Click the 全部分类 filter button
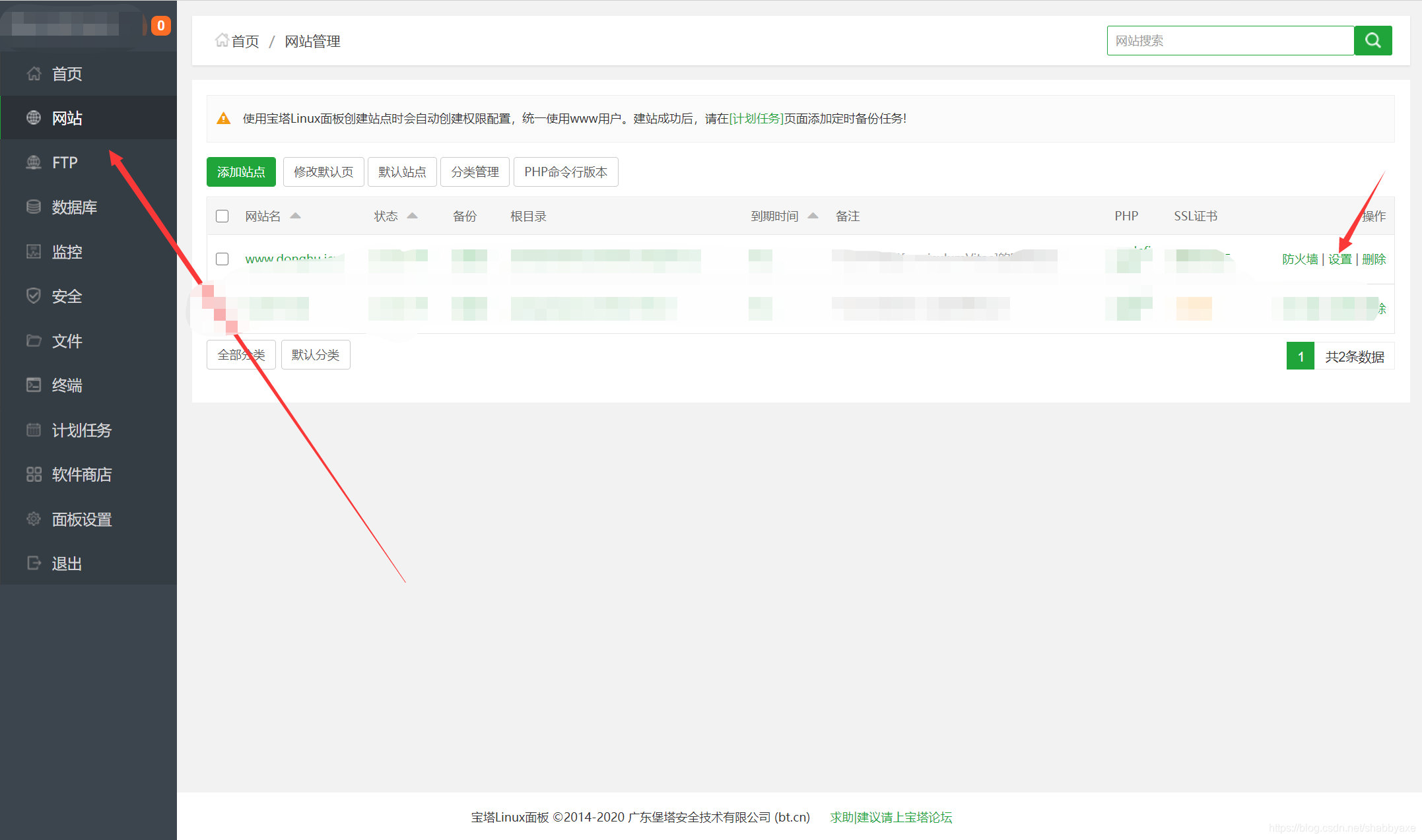Image resolution: width=1422 pixels, height=840 pixels. pyautogui.click(x=241, y=355)
